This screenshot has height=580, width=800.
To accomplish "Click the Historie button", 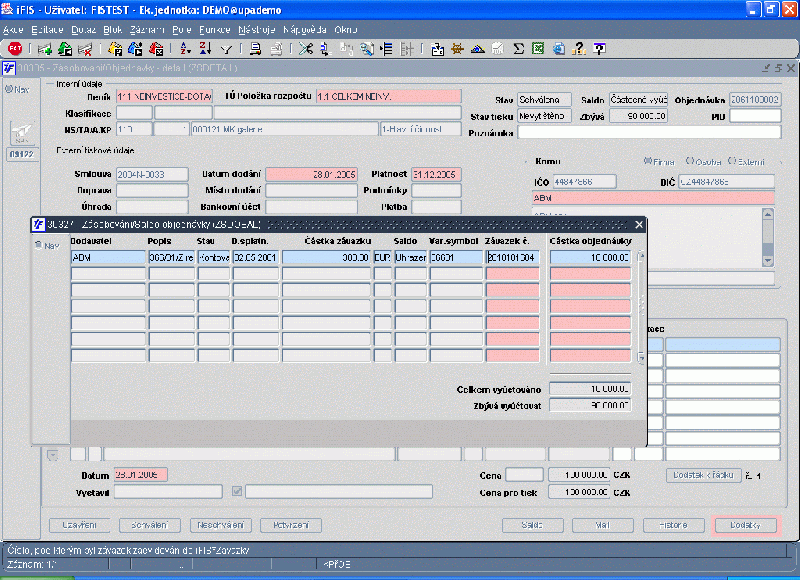I will coord(673,525).
